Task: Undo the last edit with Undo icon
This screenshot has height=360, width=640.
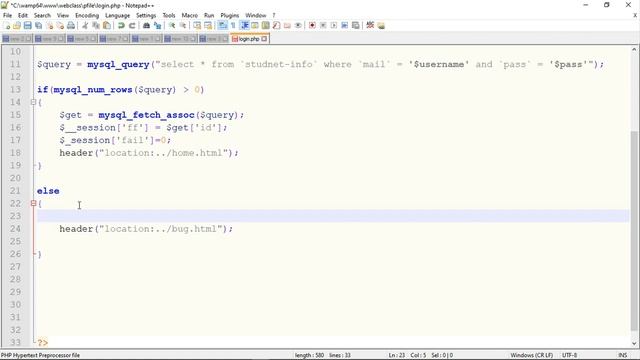Action: click(121, 25)
